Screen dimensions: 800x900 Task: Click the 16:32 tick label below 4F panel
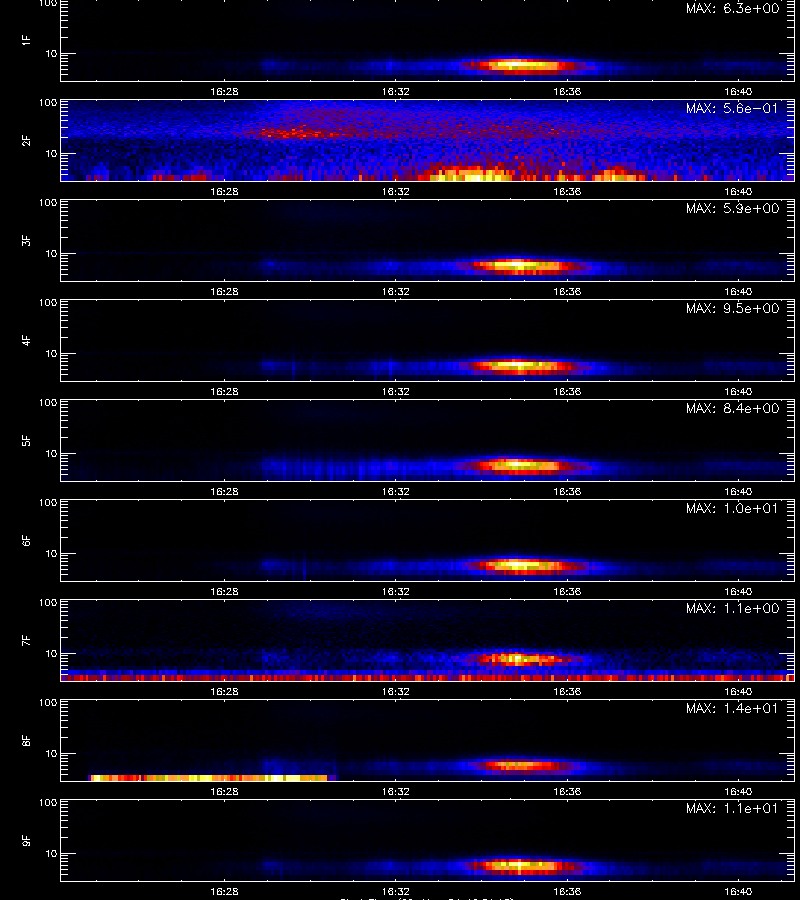[395, 391]
